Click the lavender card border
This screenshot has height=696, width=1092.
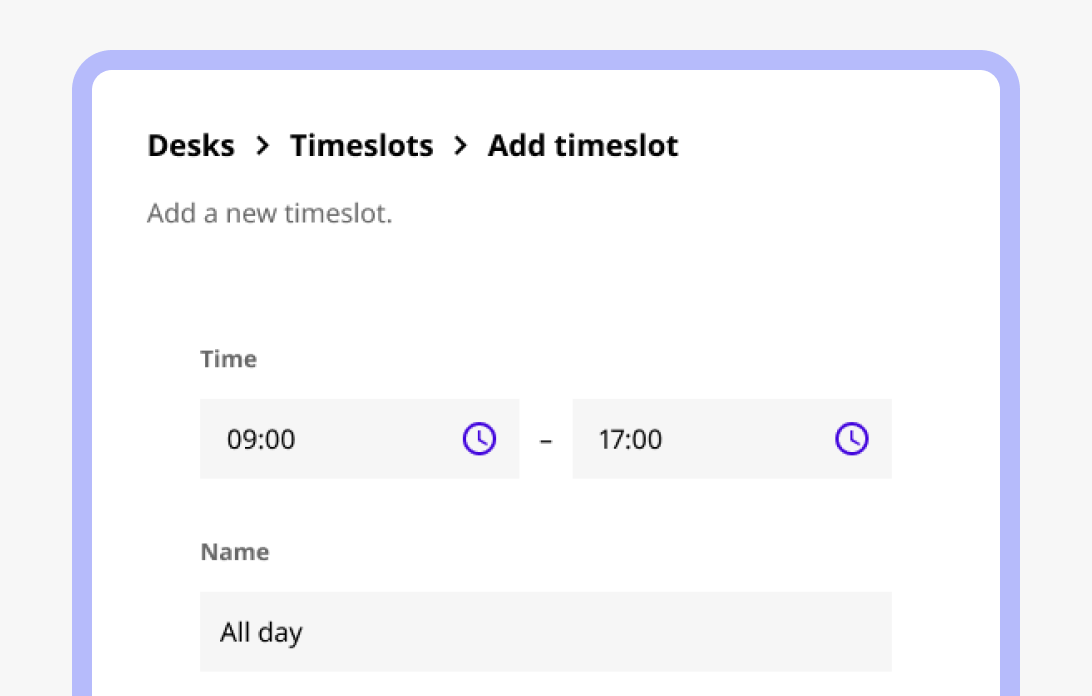coord(546,60)
